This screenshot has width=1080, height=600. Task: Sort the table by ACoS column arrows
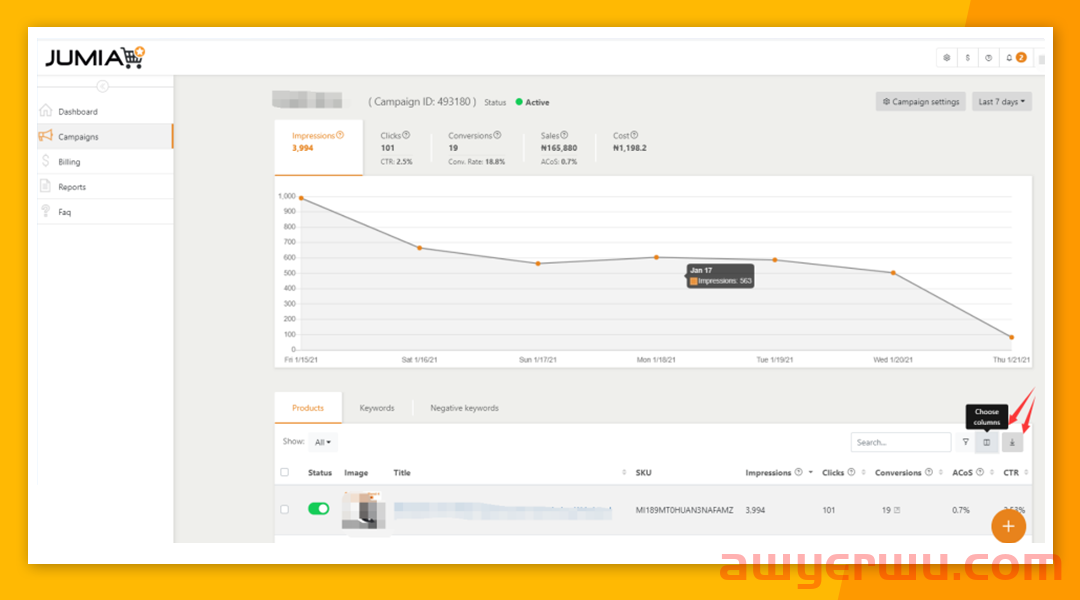coord(992,473)
